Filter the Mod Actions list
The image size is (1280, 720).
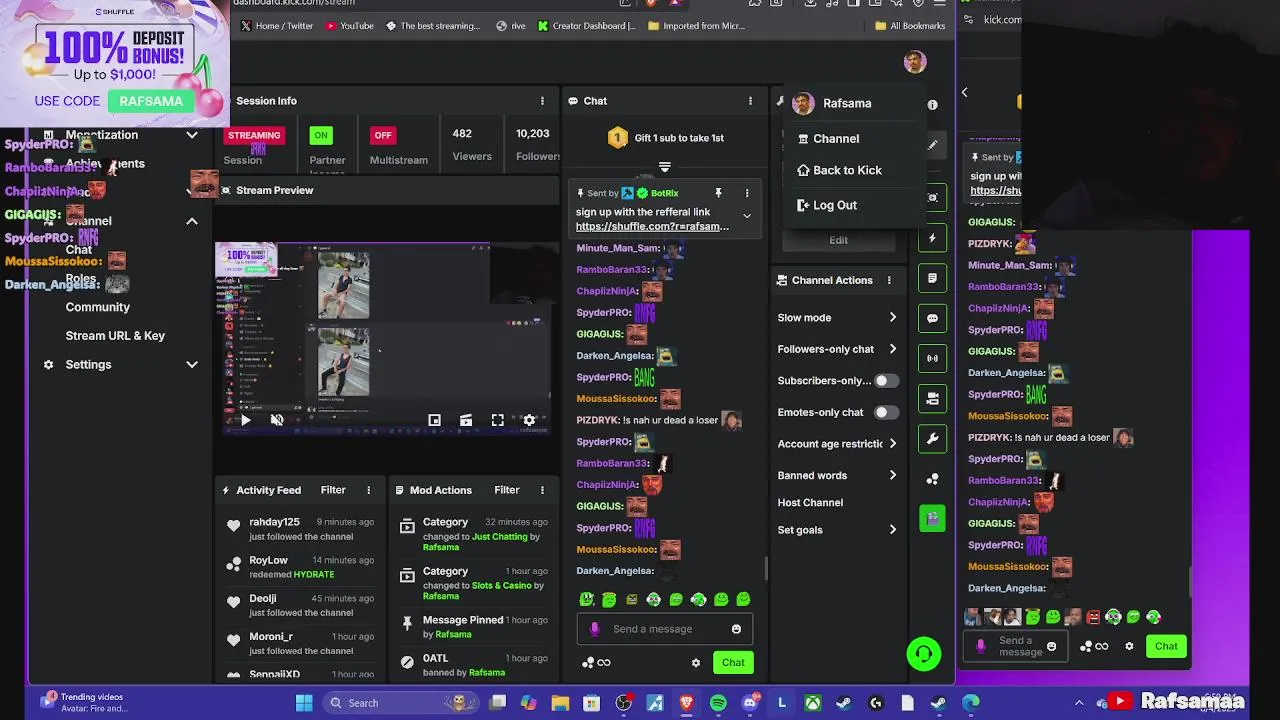(507, 490)
